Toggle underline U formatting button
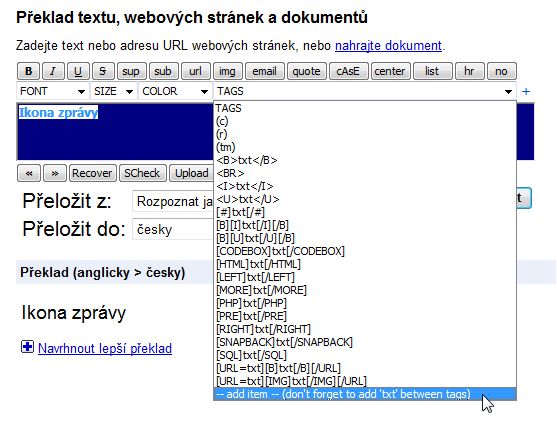Image resolution: width=557 pixels, height=423 pixels. tap(78, 71)
